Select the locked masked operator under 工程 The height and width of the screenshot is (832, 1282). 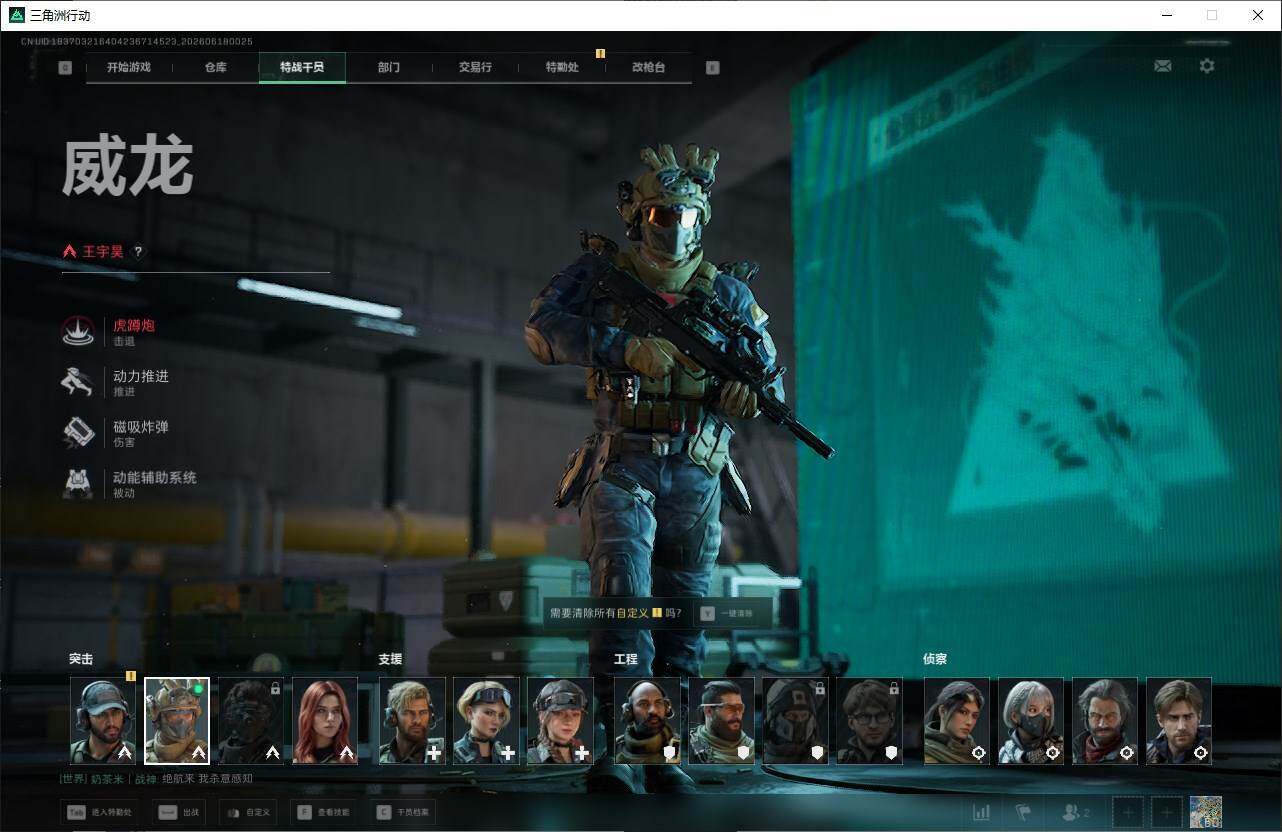[x=795, y=721]
